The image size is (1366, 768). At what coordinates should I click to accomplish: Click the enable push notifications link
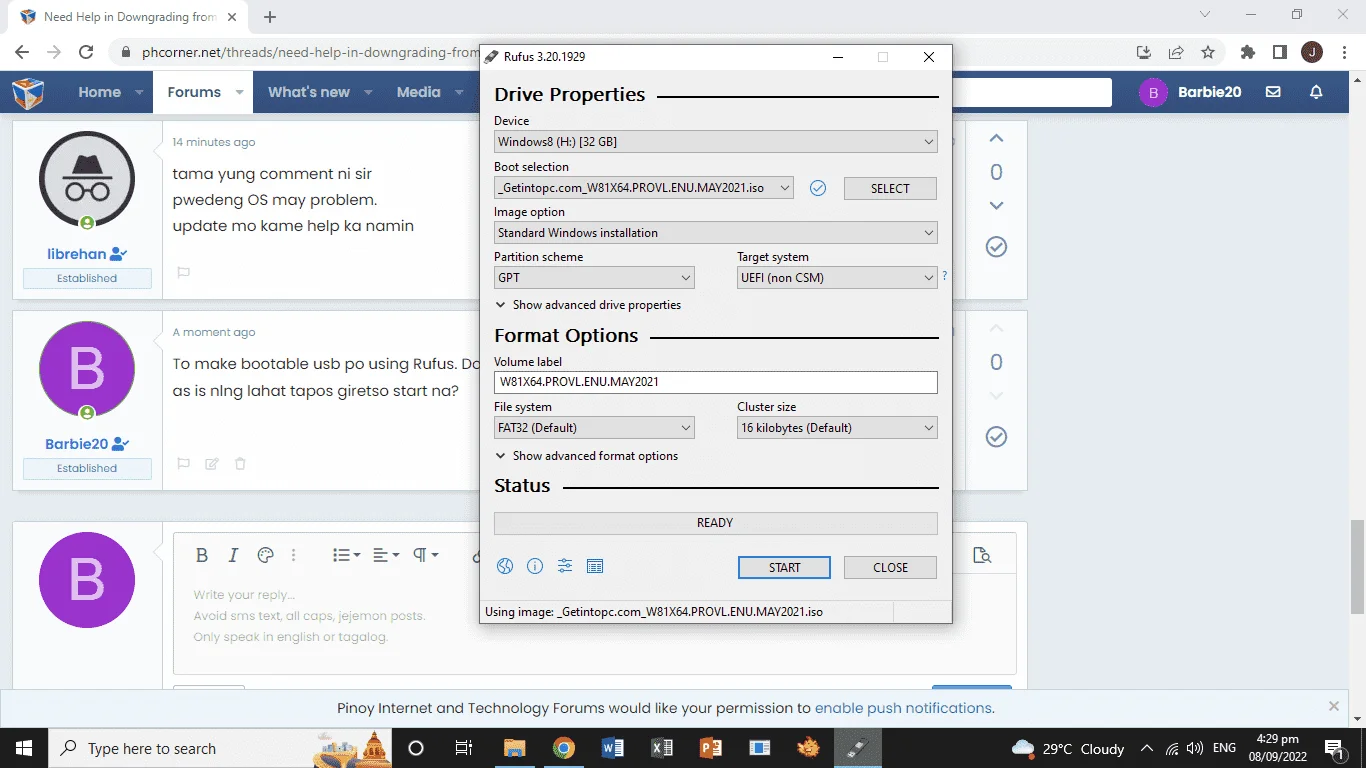pyautogui.click(x=903, y=708)
